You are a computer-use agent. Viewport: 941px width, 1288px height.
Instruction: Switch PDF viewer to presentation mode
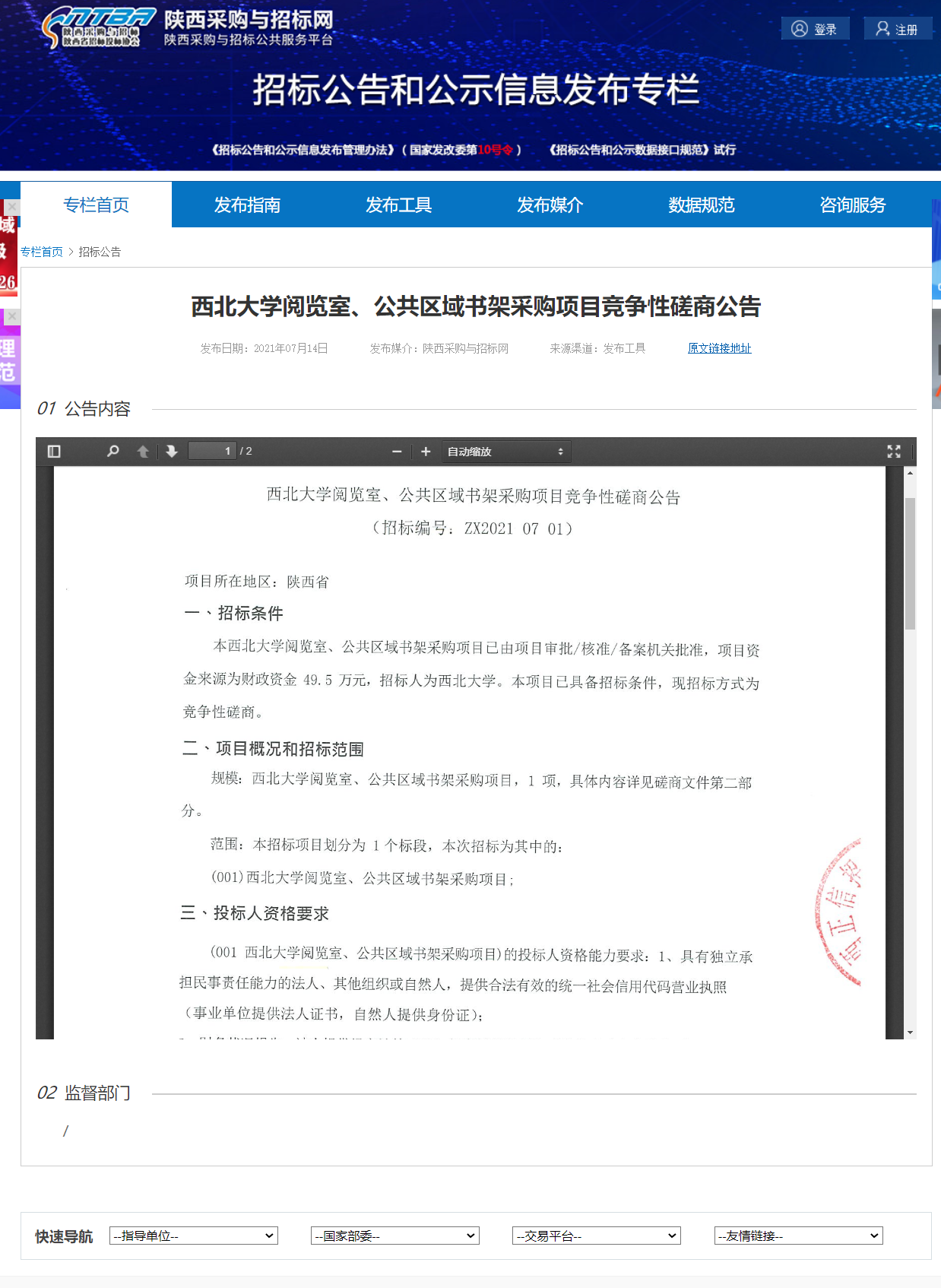click(894, 452)
